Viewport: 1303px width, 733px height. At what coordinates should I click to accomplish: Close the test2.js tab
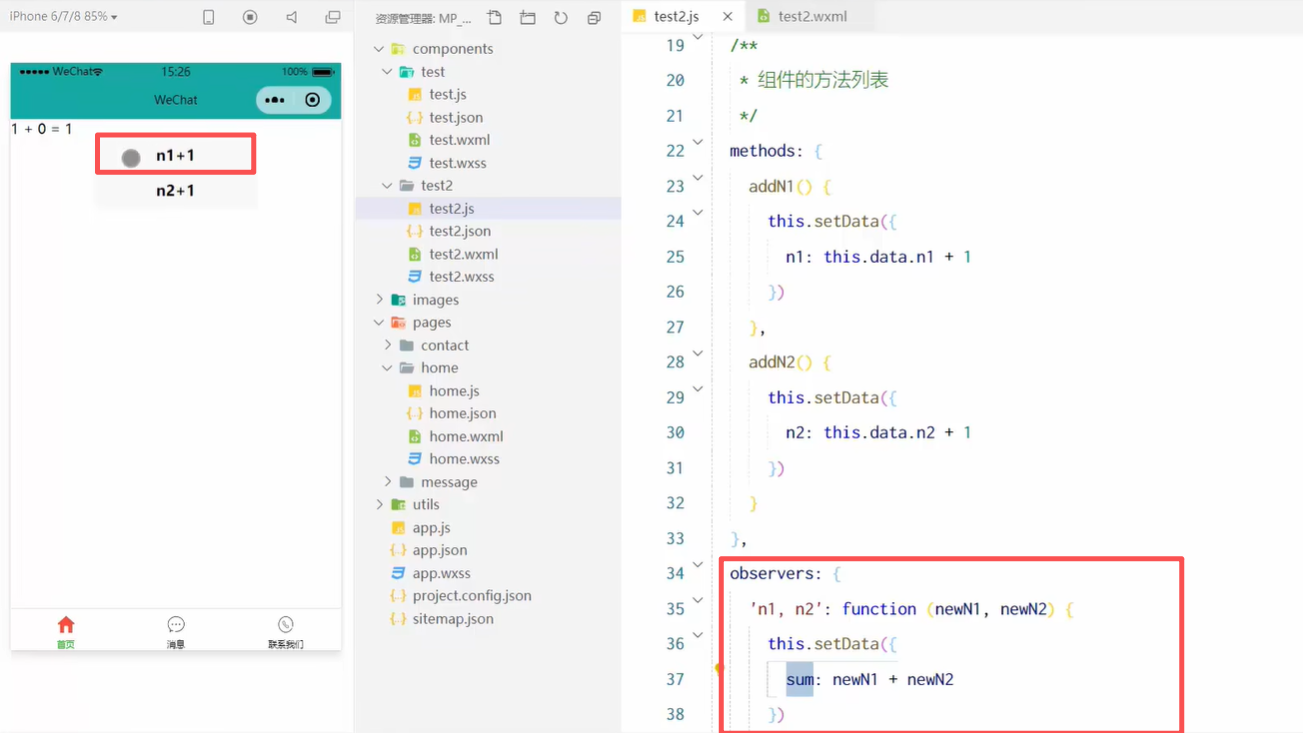point(727,16)
